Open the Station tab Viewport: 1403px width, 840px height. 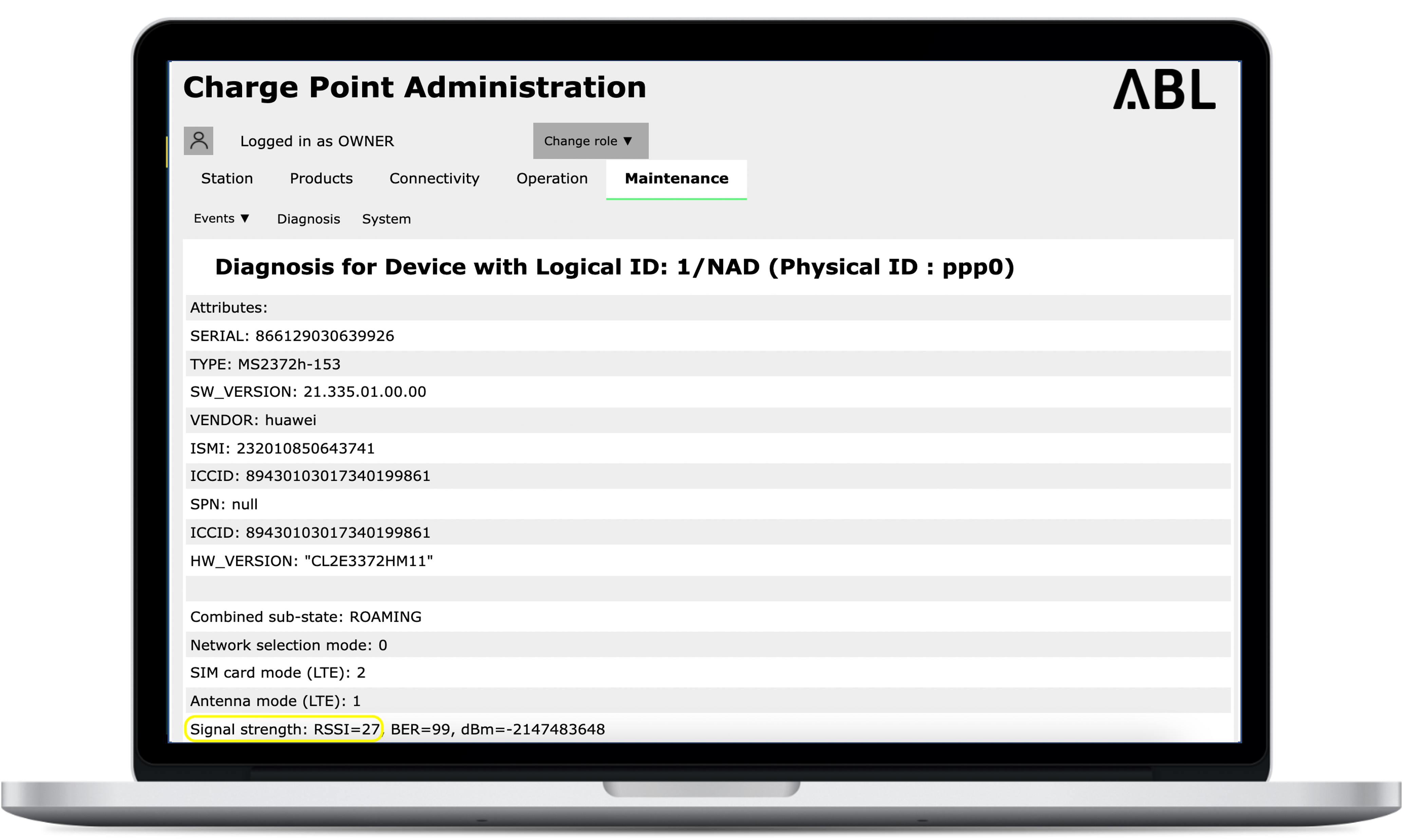coord(226,178)
